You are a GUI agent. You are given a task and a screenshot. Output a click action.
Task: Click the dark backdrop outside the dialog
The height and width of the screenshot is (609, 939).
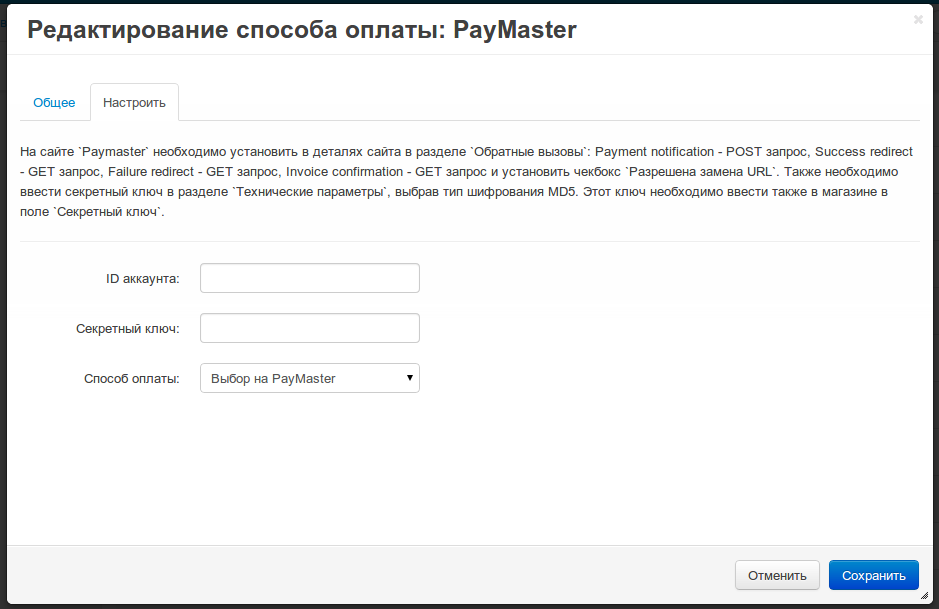pos(3,300)
